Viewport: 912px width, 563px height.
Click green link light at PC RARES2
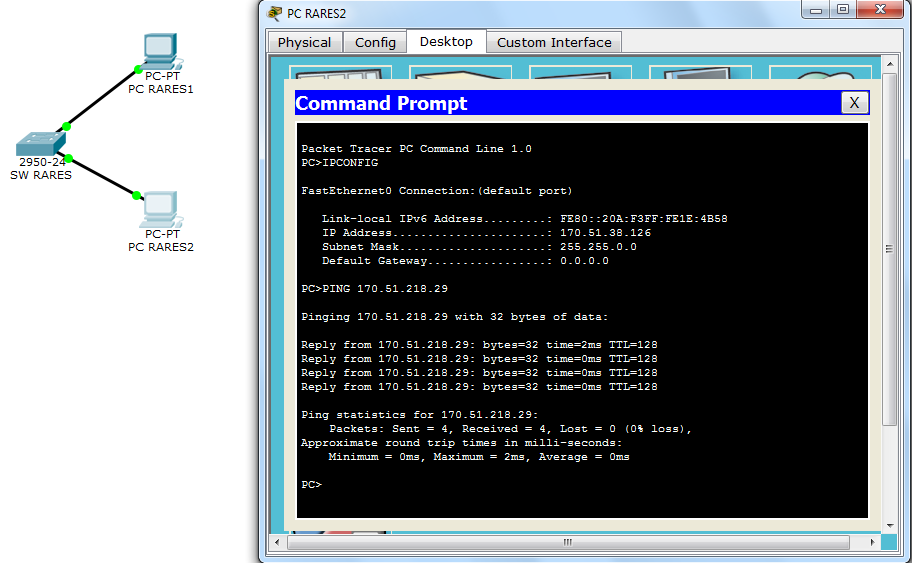(x=136, y=195)
